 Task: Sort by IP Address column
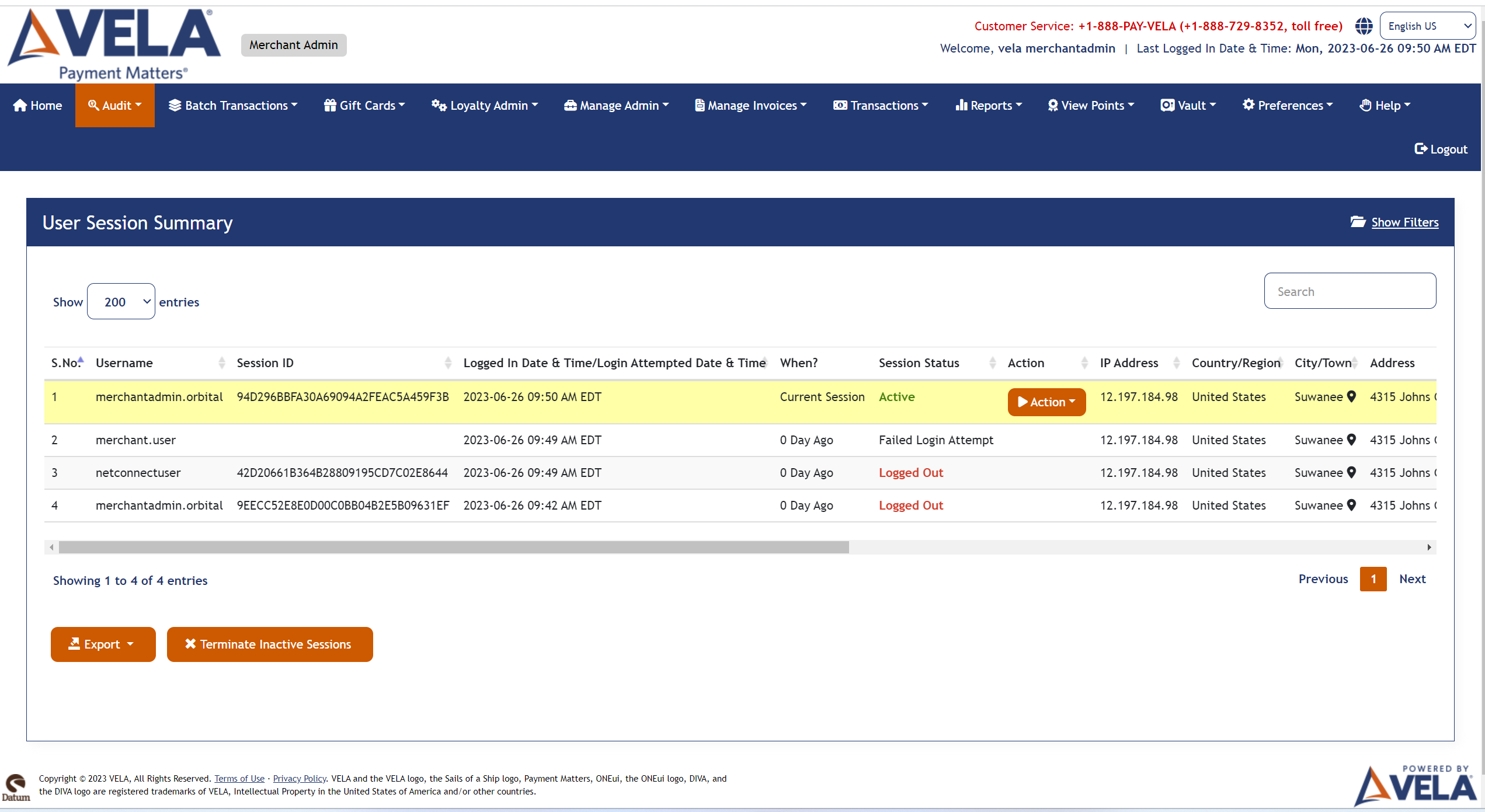[x=1176, y=363]
